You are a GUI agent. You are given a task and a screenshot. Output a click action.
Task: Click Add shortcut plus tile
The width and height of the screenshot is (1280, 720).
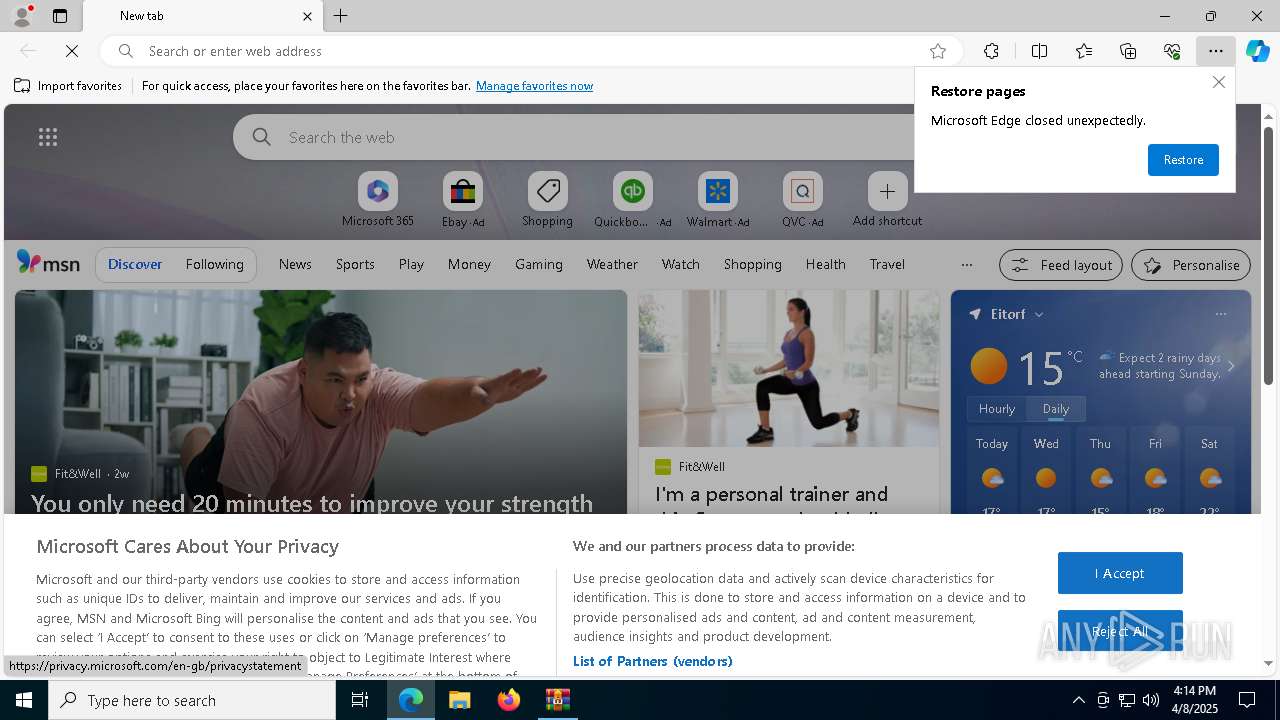[x=887, y=200]
